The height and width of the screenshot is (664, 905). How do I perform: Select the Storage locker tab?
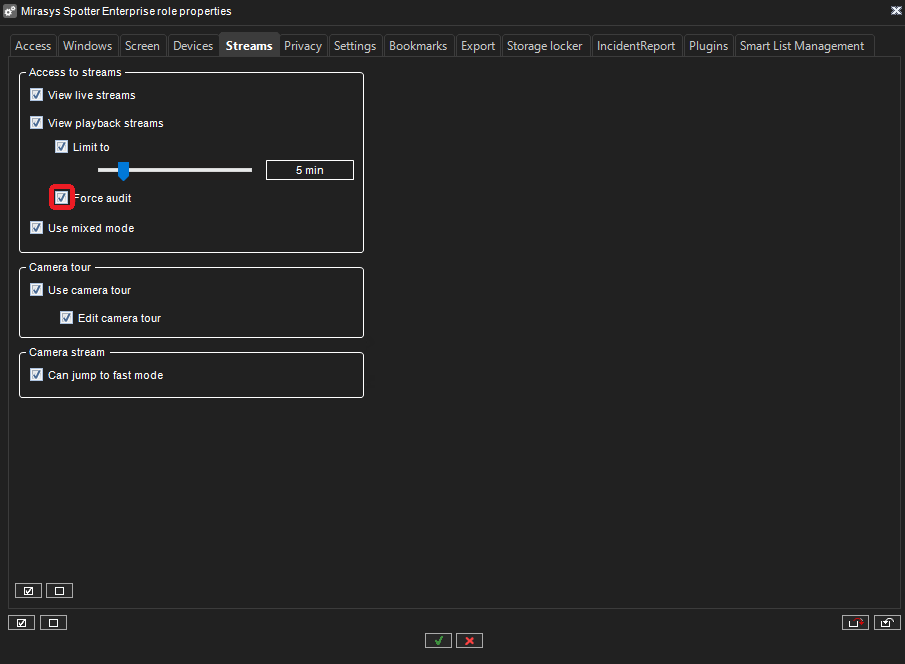pyautogui.click(x=544, y=45)
